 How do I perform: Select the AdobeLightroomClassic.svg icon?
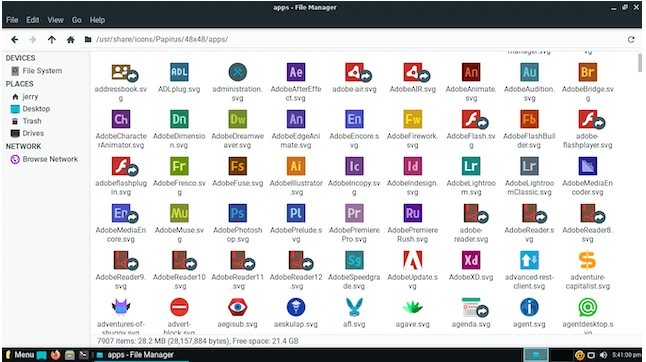coord(529,166)
